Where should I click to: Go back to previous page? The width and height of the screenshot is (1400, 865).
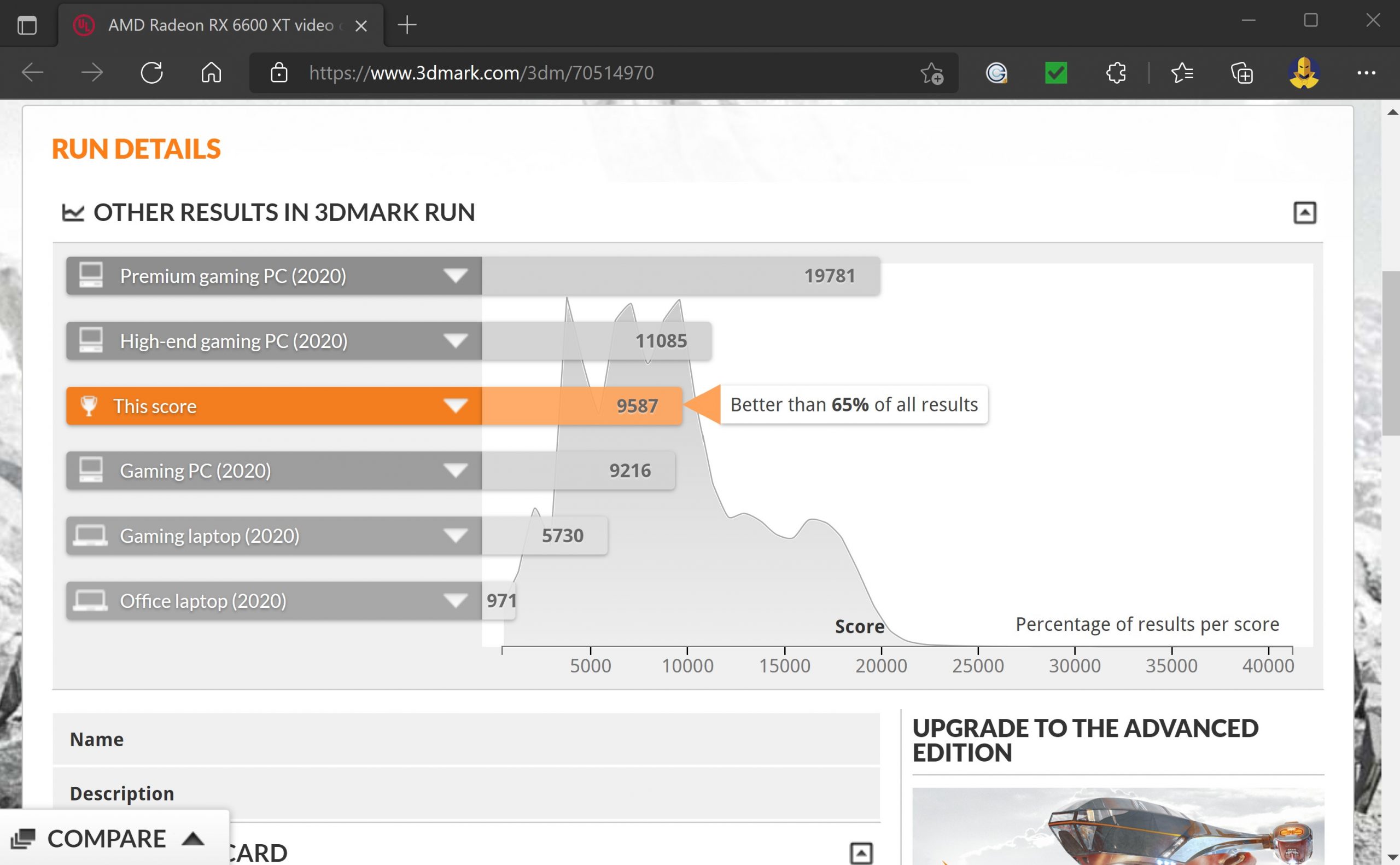pos(32,73)
